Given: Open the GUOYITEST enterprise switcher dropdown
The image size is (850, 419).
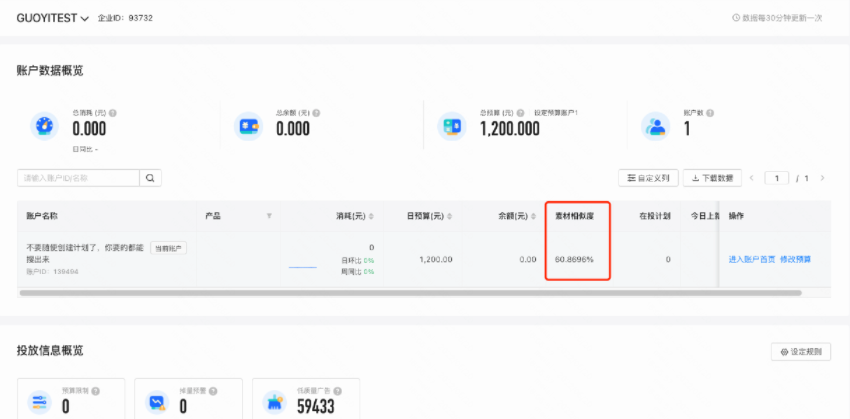Looking at the screenshot, I should pos(53,18).
